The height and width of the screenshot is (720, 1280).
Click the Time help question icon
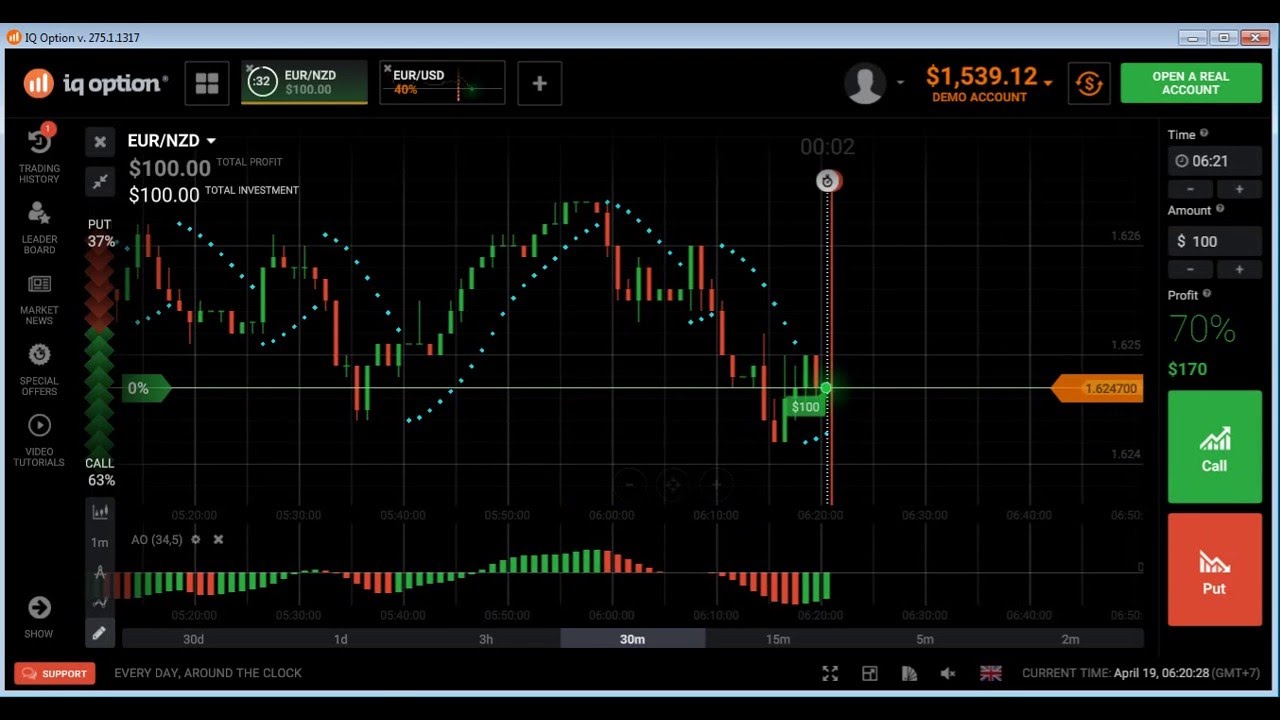coord(1204,133)
